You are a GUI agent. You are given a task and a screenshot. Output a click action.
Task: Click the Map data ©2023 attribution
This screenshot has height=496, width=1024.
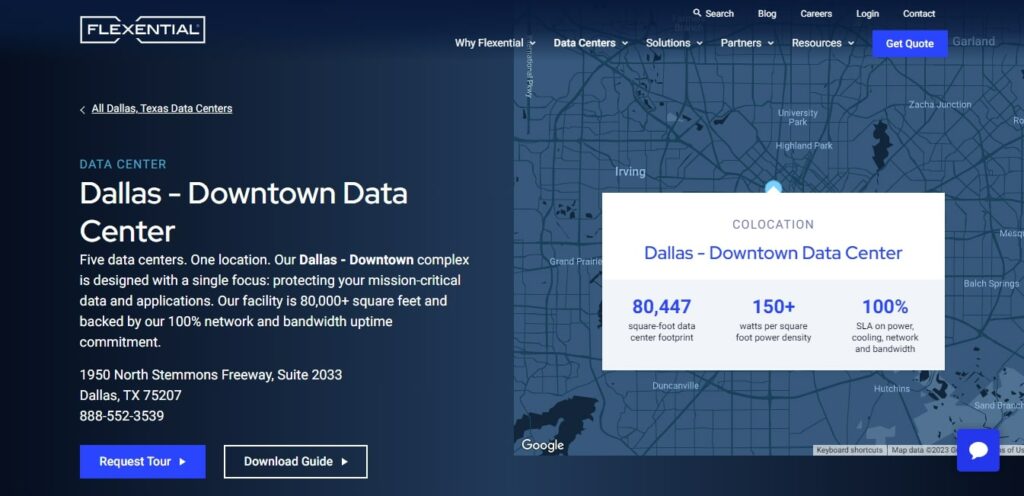922,450
